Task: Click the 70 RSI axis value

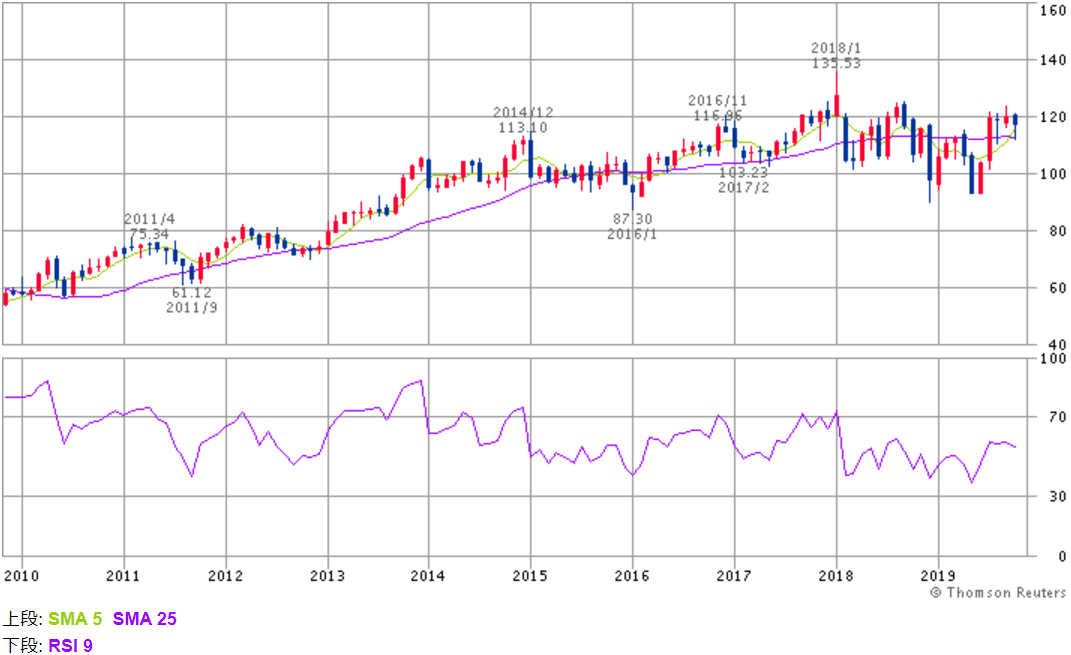Action: pyautogui.click(x=1057, y=417)
